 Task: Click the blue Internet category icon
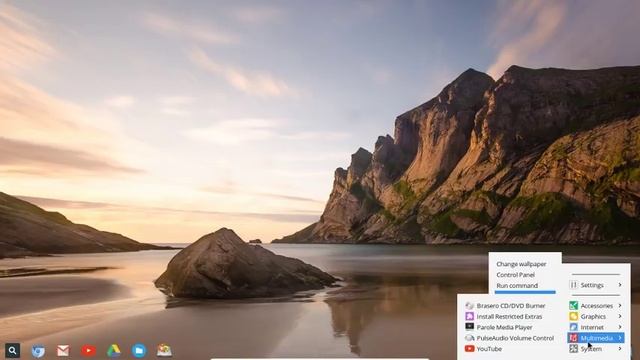click(x=574, y=327)
